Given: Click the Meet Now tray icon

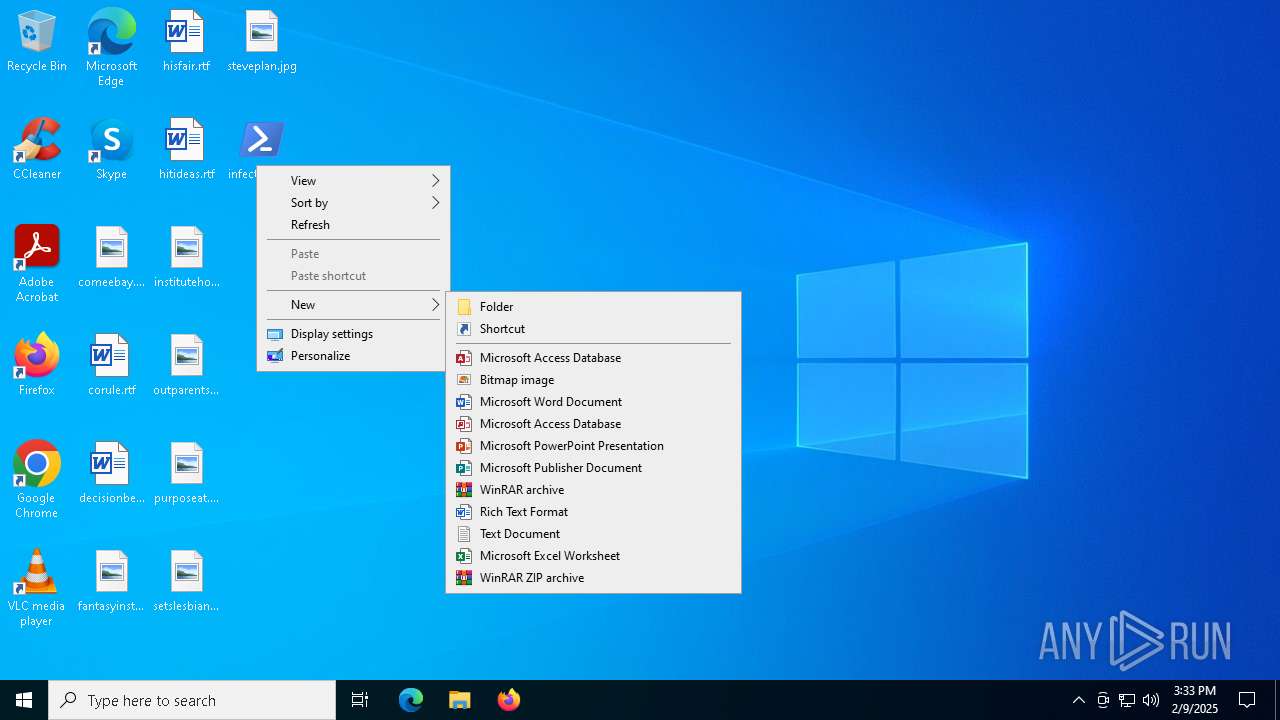Looking at the screenshot, I should pyautogui.click(x=1103, y=700).
